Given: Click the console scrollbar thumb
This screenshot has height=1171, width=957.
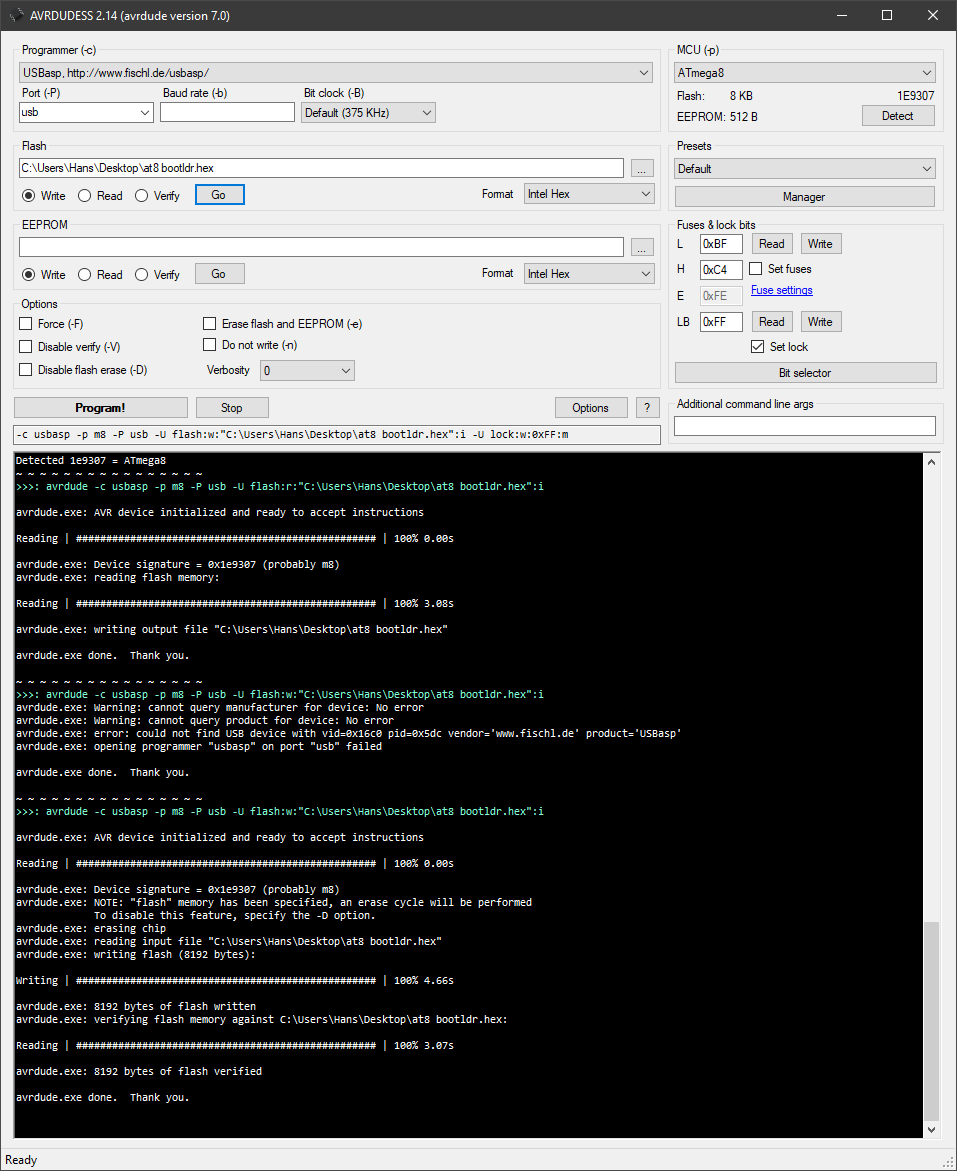Looking at the screenshot, I should (931, 1021).
